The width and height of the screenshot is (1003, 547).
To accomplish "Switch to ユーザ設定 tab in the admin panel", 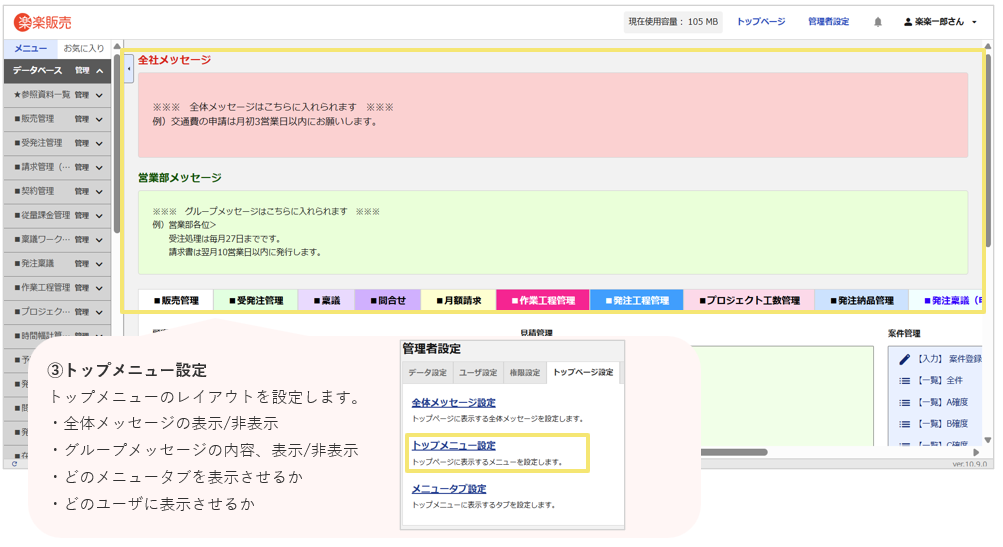I will (x=478, y=372).
